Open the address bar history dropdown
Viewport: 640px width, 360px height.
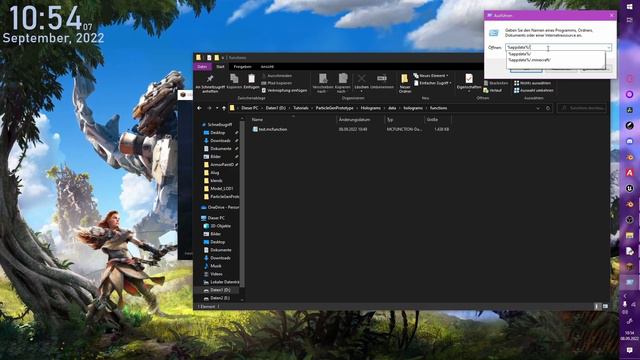pyautogui.click(x=538, y=108)
